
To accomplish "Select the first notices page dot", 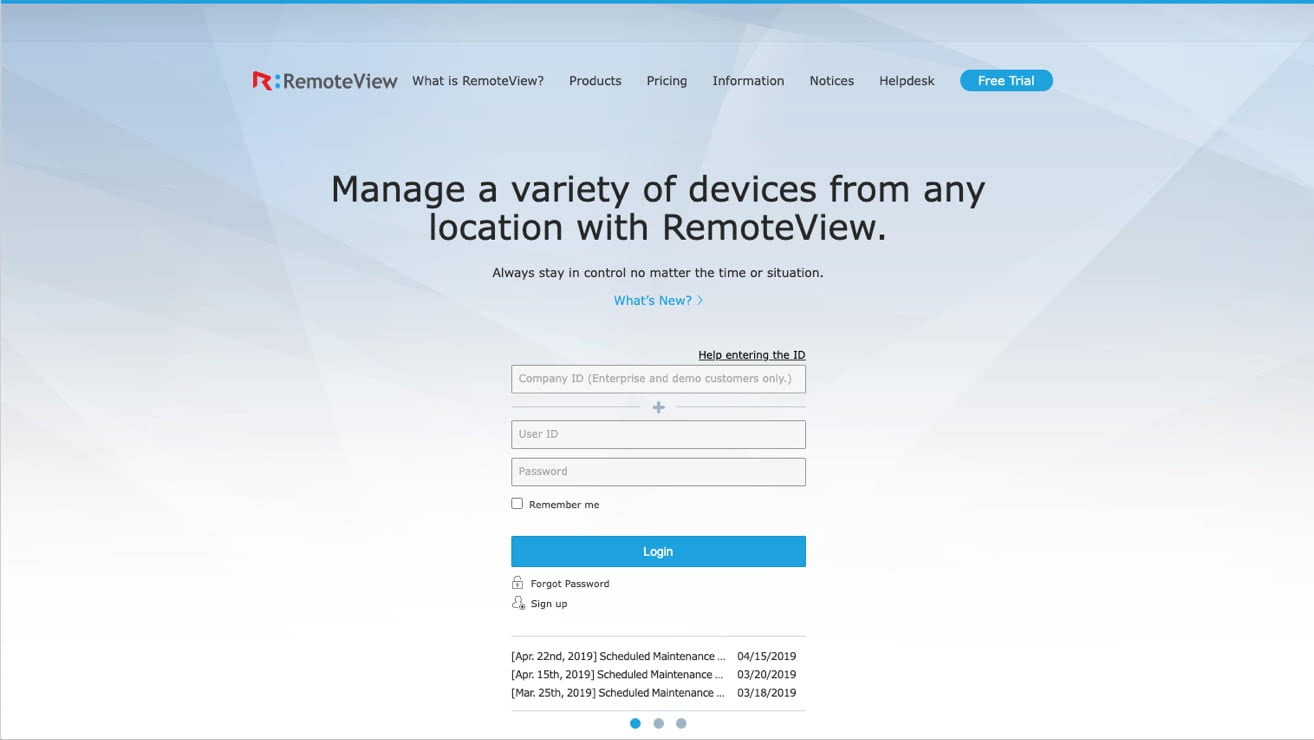I will tap(635, 723).
